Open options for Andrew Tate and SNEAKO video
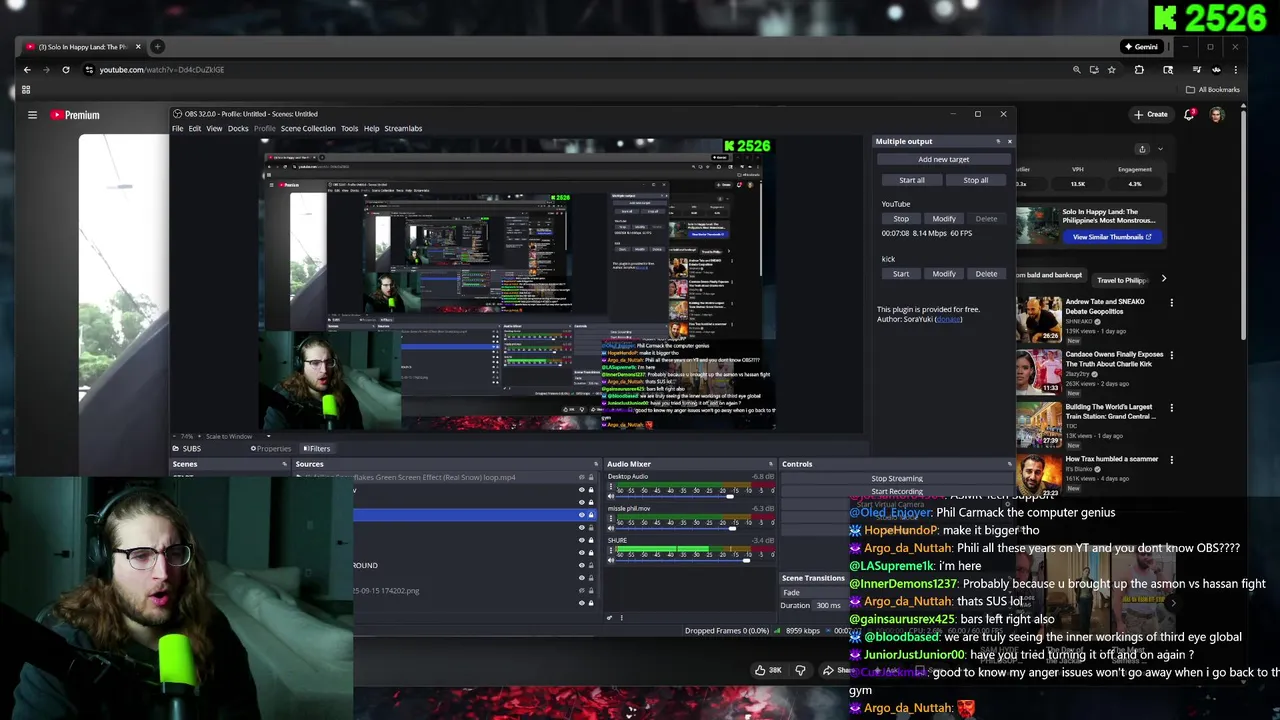The height and width of the screenshot is (720, 1280). pyautogui.click(x=1172, y=302)
